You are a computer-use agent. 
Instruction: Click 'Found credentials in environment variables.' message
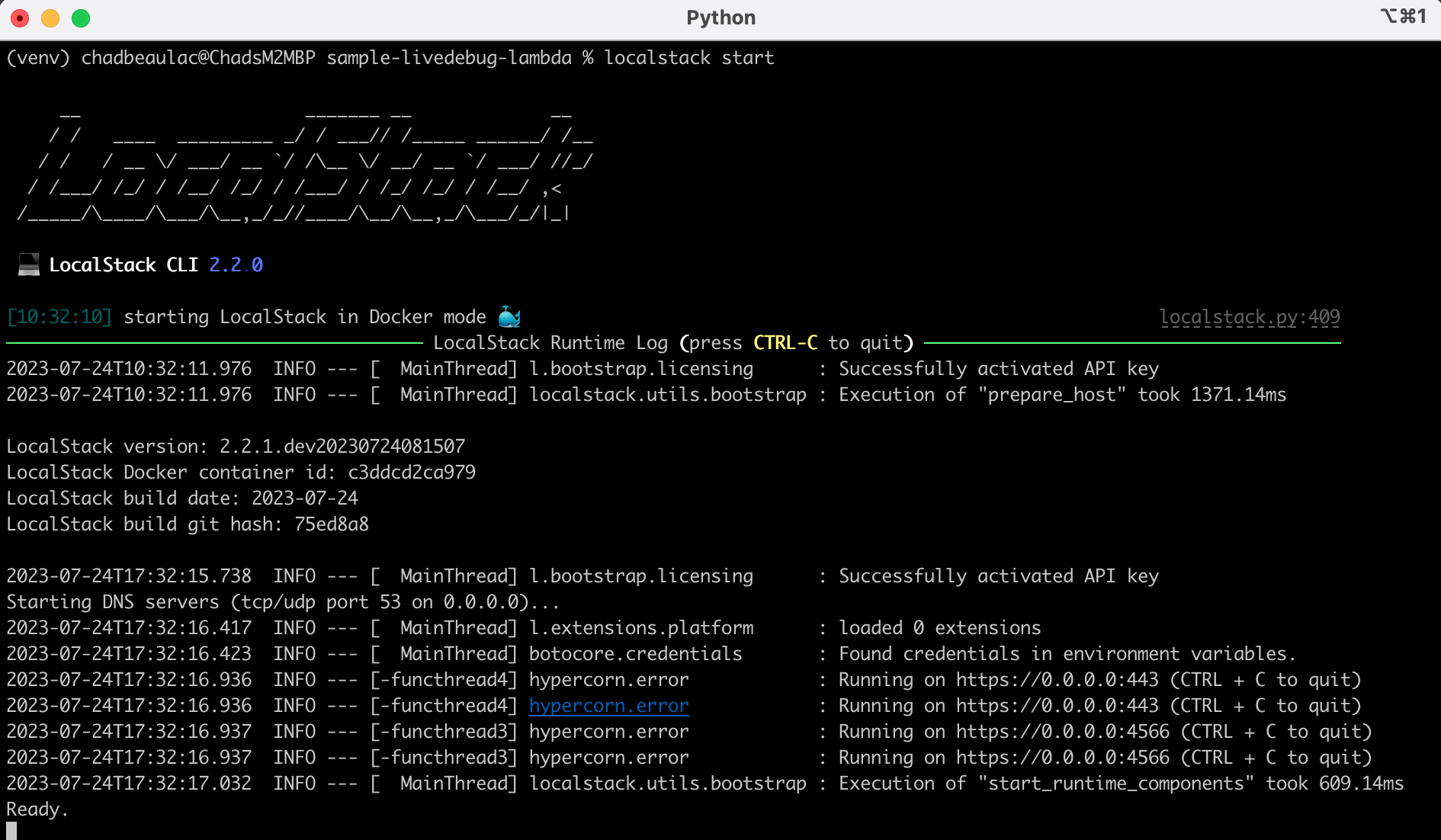(x=1067, y=654)
